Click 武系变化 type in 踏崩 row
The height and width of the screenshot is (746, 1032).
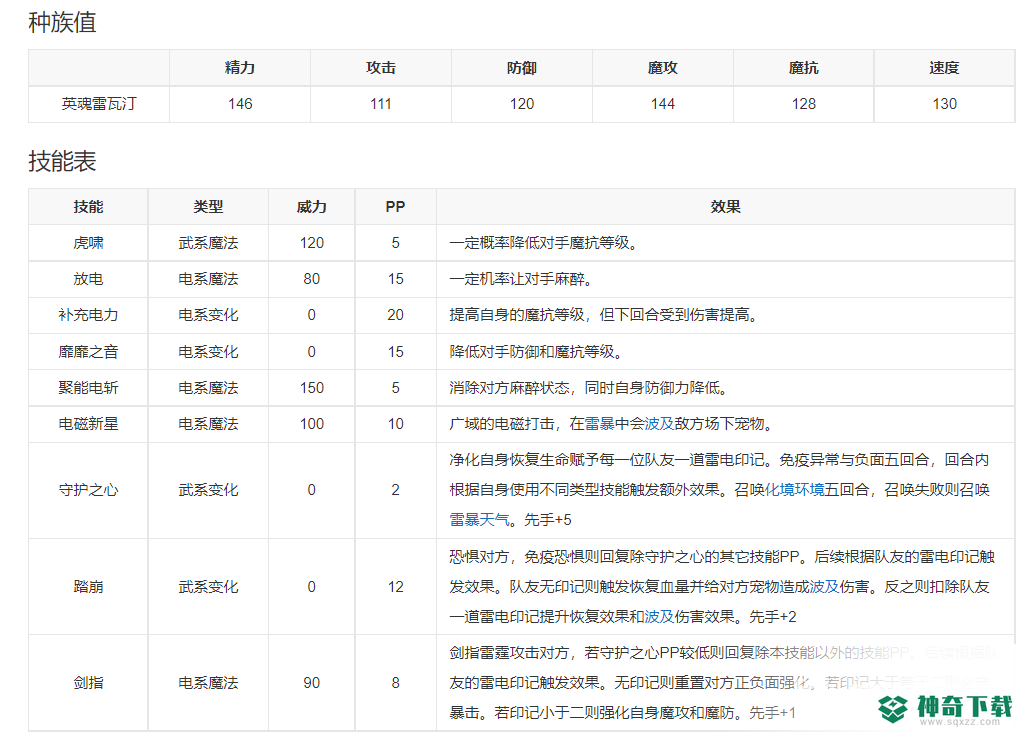coord(208,587)
